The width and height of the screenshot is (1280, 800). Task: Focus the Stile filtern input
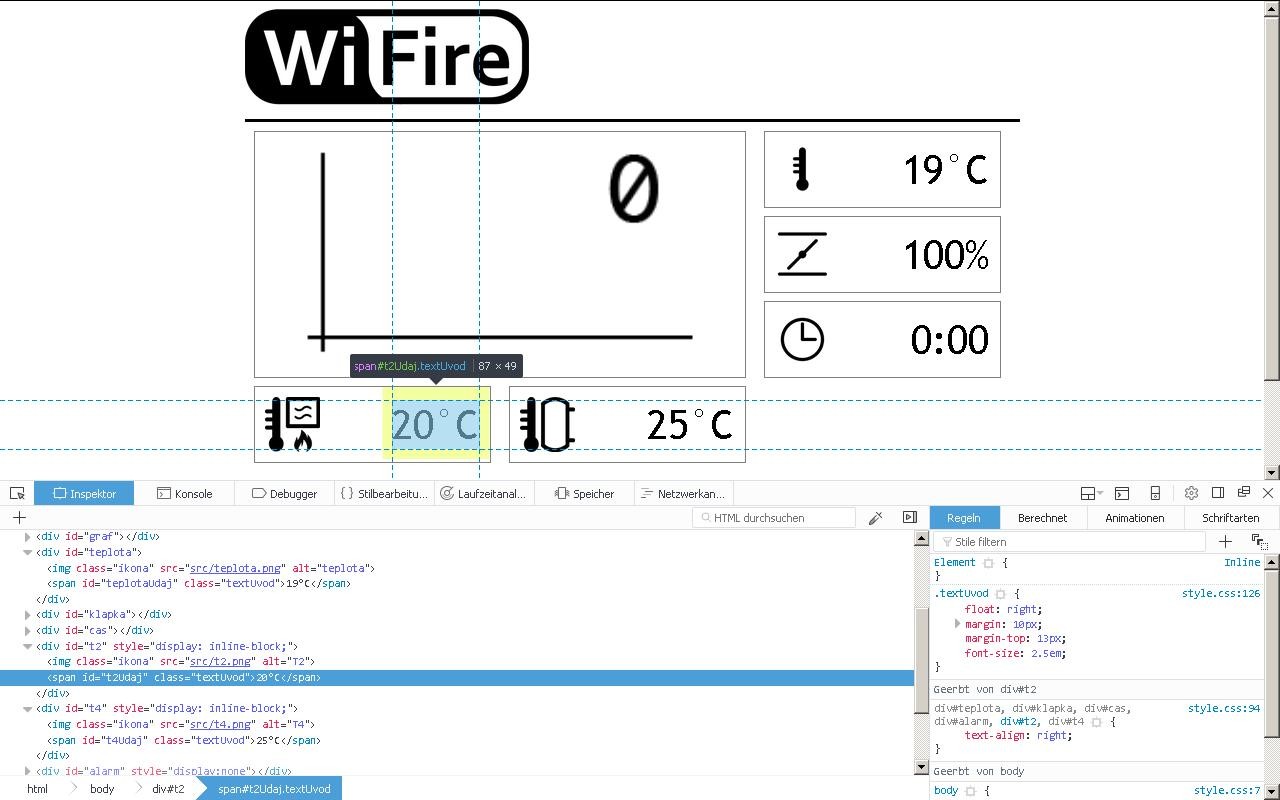pos(1070,541)
